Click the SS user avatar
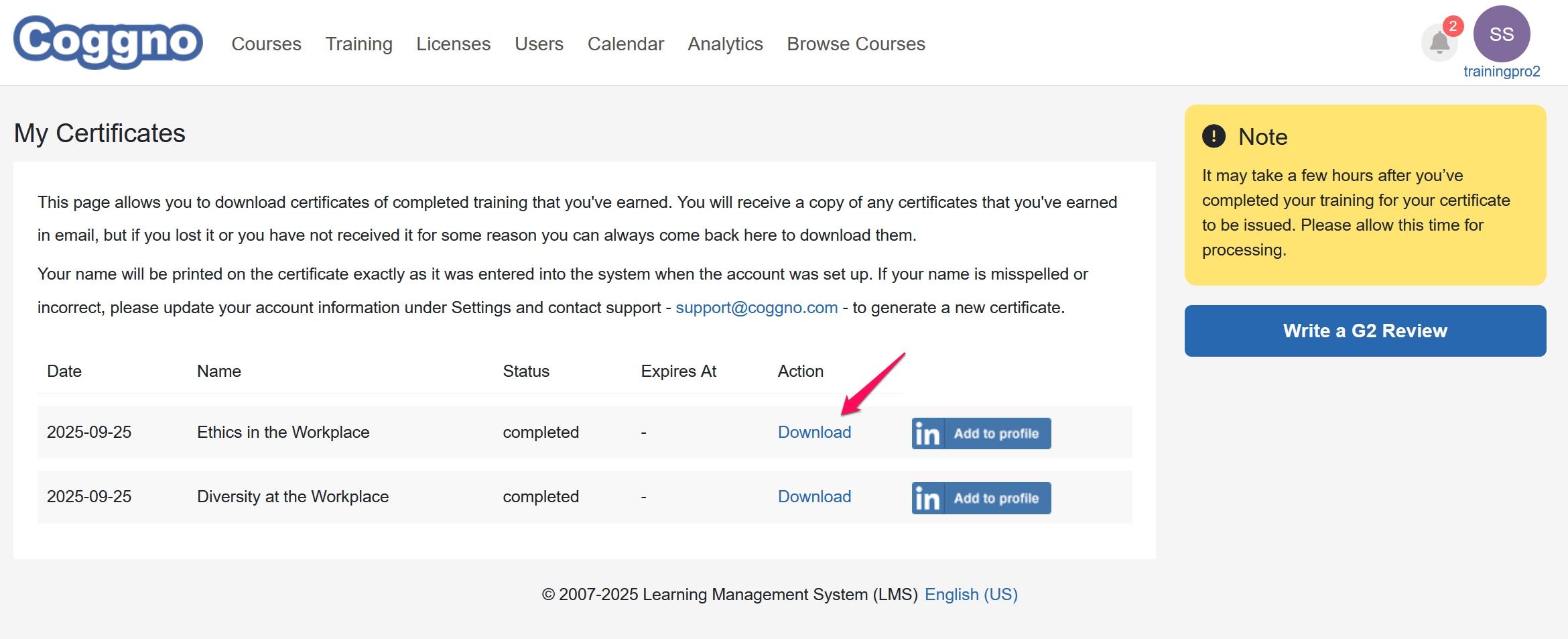The width and height of the screenshot is (1568, 639). tap(1502, 34)
